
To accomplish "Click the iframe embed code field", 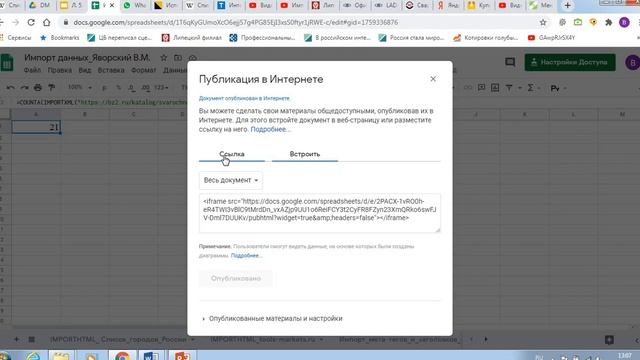I will [320, 213].
